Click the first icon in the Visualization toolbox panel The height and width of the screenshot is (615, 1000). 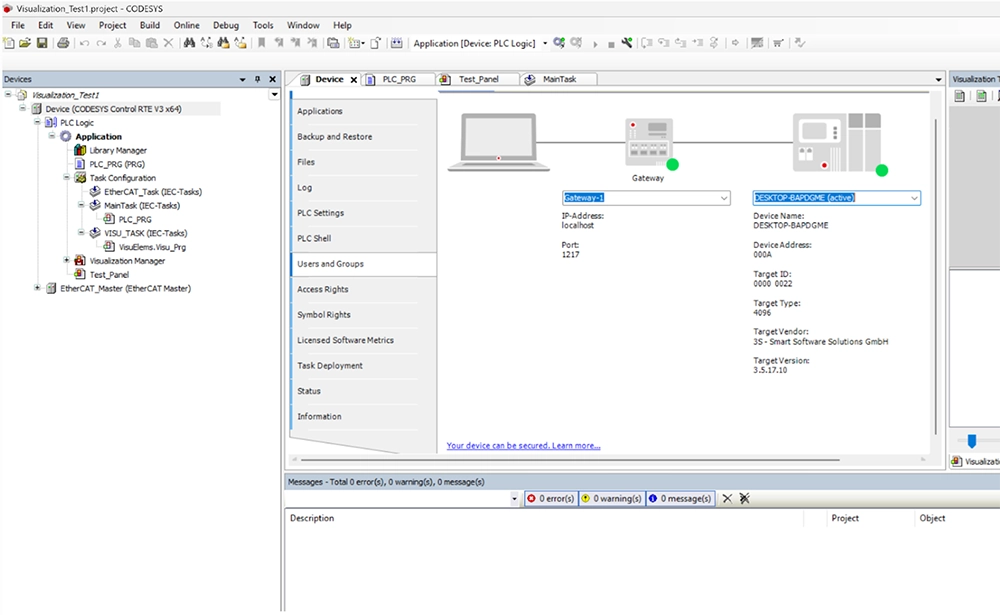[x=959, y=96]
